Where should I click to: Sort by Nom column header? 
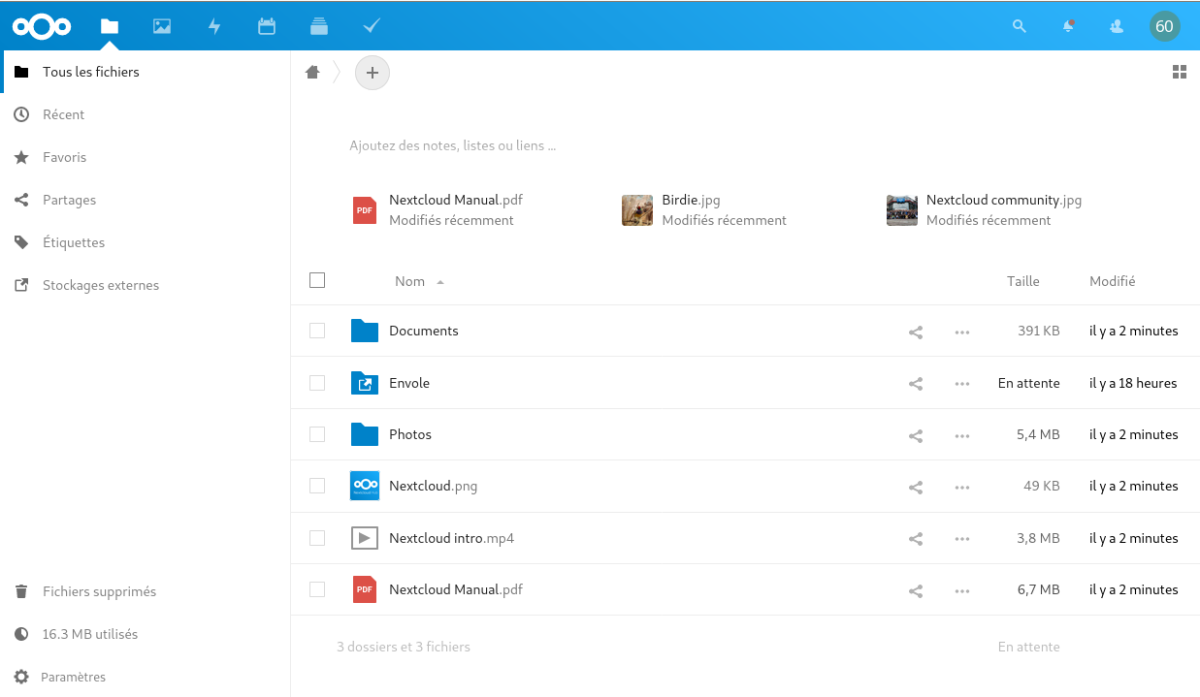[x=410, y=282]
